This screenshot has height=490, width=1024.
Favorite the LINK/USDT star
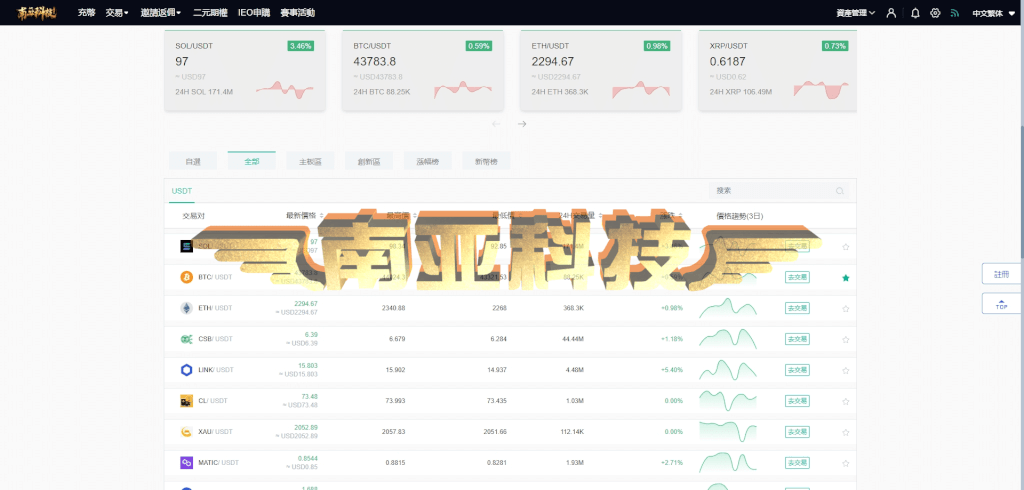[x=846, y=370]
